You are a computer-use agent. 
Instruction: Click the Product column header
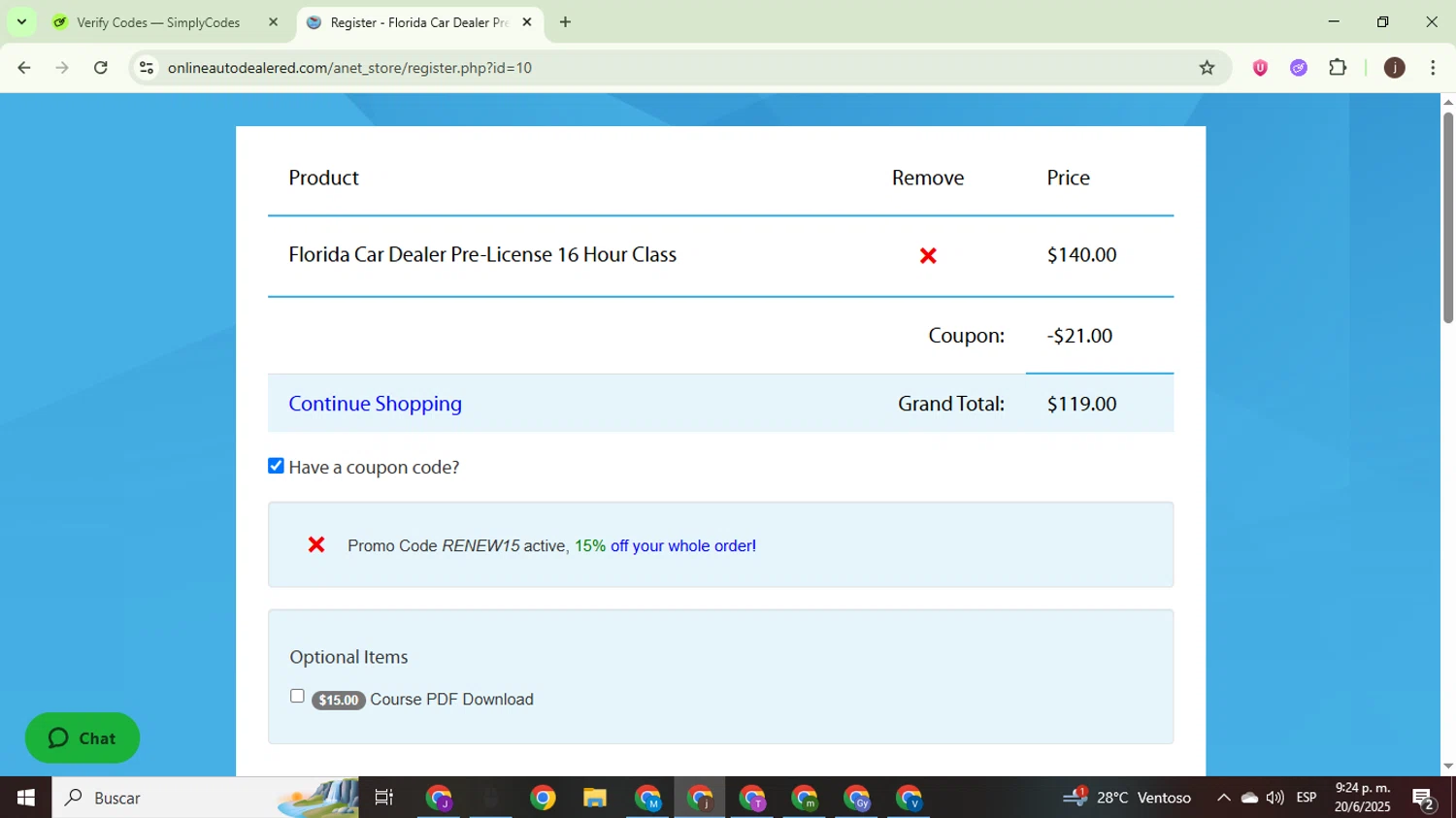point(323,178)
